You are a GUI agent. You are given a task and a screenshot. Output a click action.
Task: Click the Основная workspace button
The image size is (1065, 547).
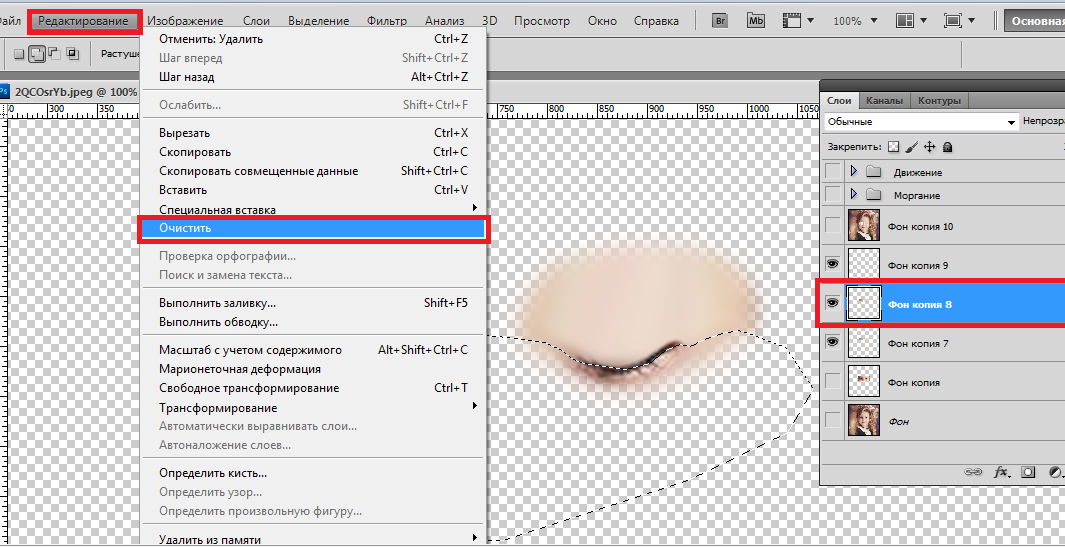click(x=1034, y=20)
